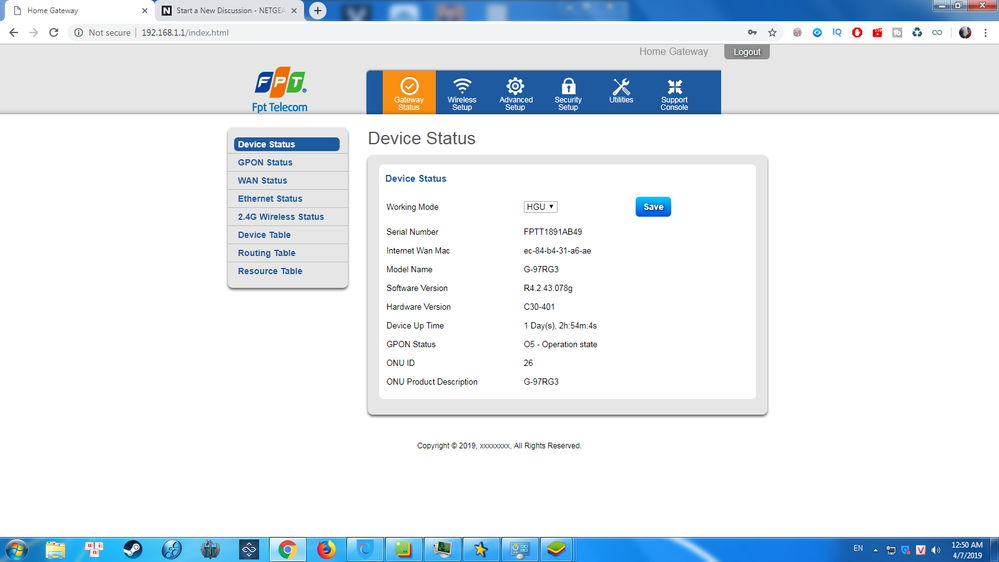Screen dimensions: 999x562
Task: Click the browser address bar
Action: point(400,33)
